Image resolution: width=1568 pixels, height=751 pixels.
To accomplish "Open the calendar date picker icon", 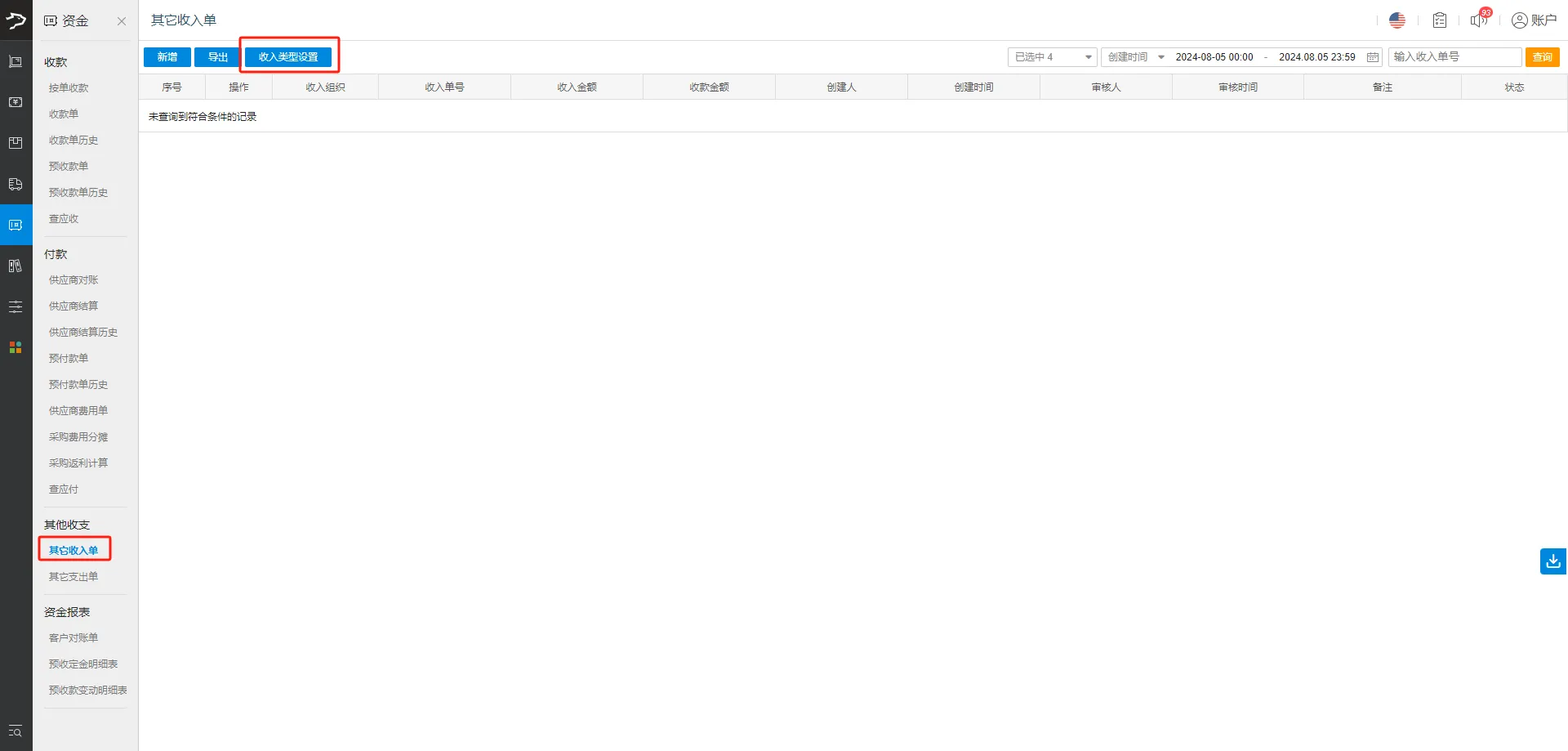I will click(x=1373, y=57).
